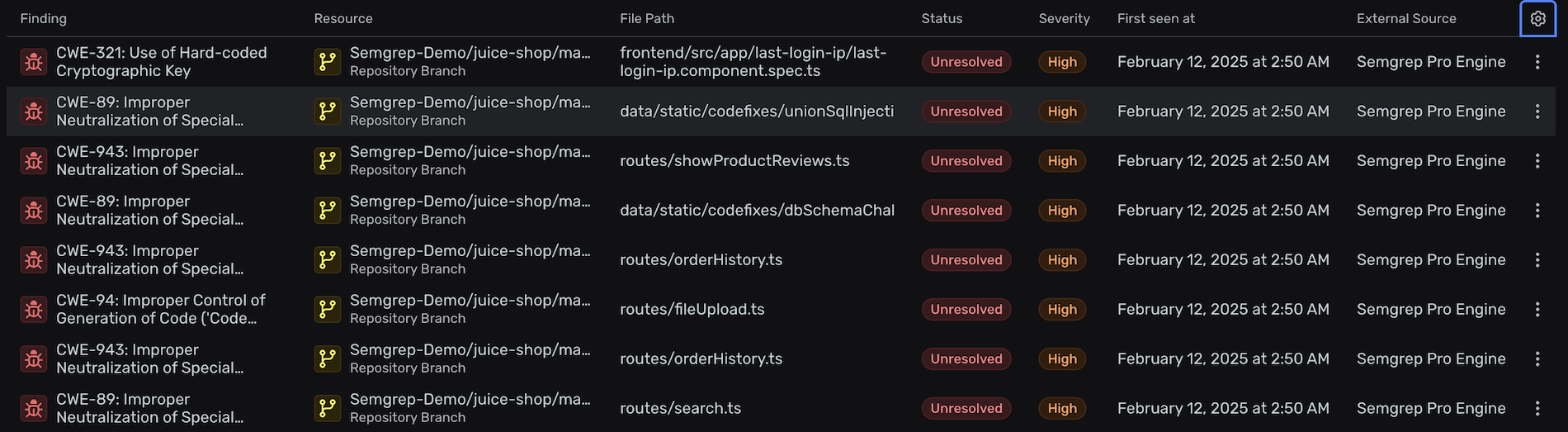1568x432 pixels.
Task: Click the bug icon for the CWE-94 finding
Action: (34, 310)
